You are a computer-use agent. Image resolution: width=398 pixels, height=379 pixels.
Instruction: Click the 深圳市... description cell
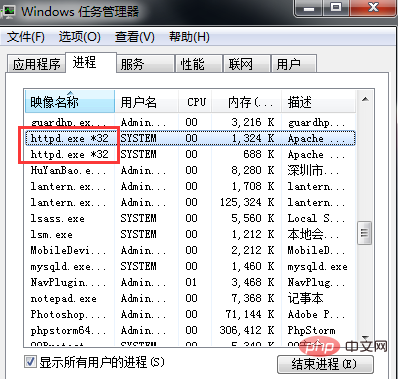pyautogui.click(x=313, y=170)
